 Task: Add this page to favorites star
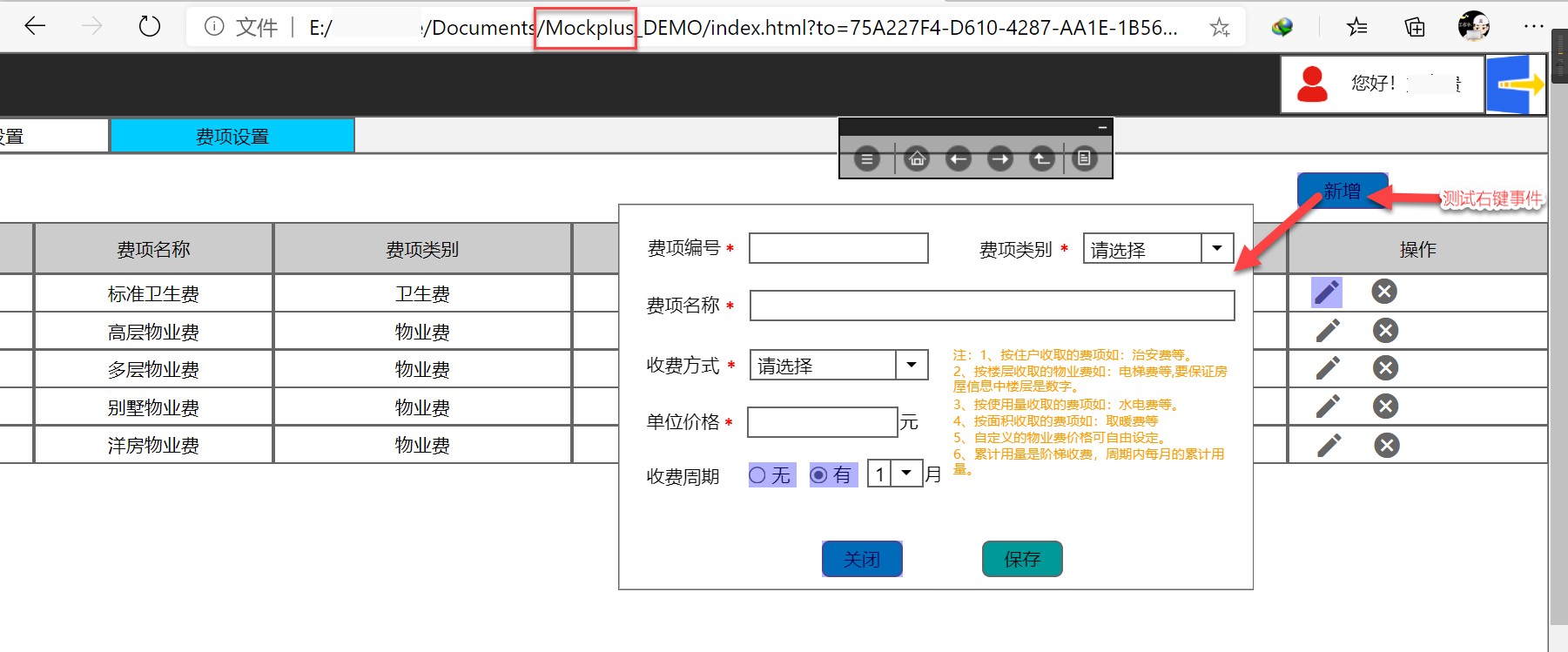(1220, 27)
